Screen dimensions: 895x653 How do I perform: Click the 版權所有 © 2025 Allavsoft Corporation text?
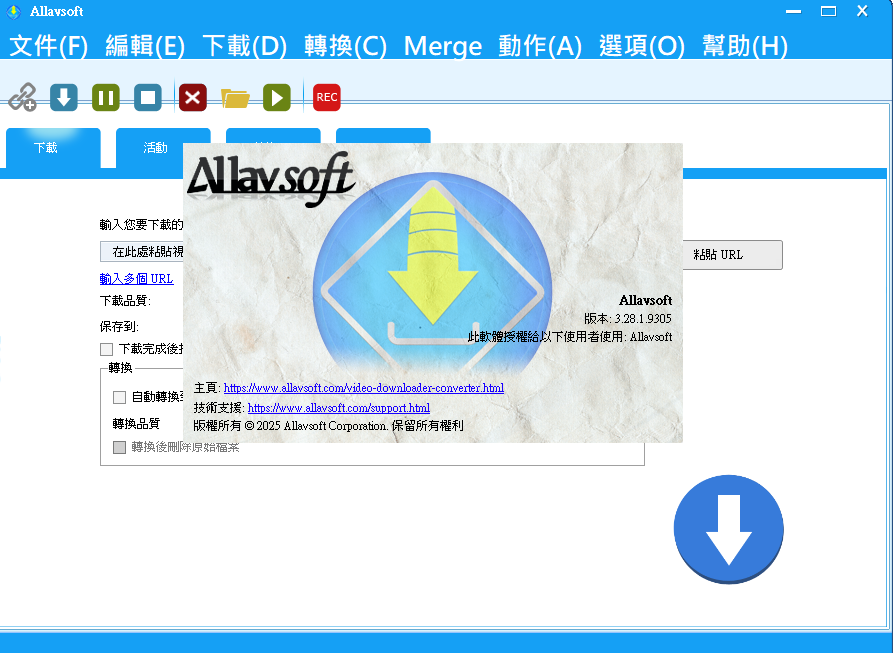[328, 426]
